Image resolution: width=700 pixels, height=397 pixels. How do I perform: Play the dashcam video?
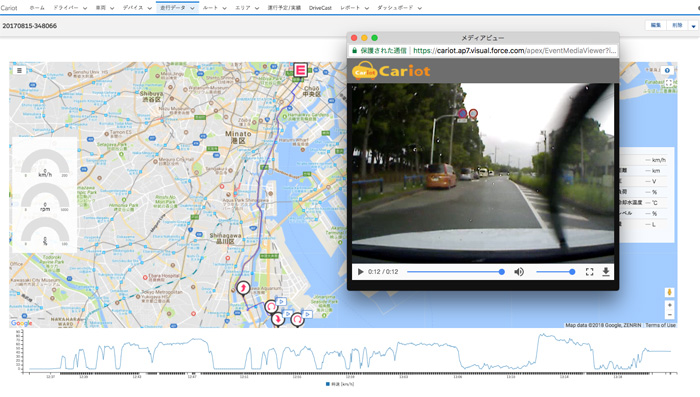(x=360, y=272)
